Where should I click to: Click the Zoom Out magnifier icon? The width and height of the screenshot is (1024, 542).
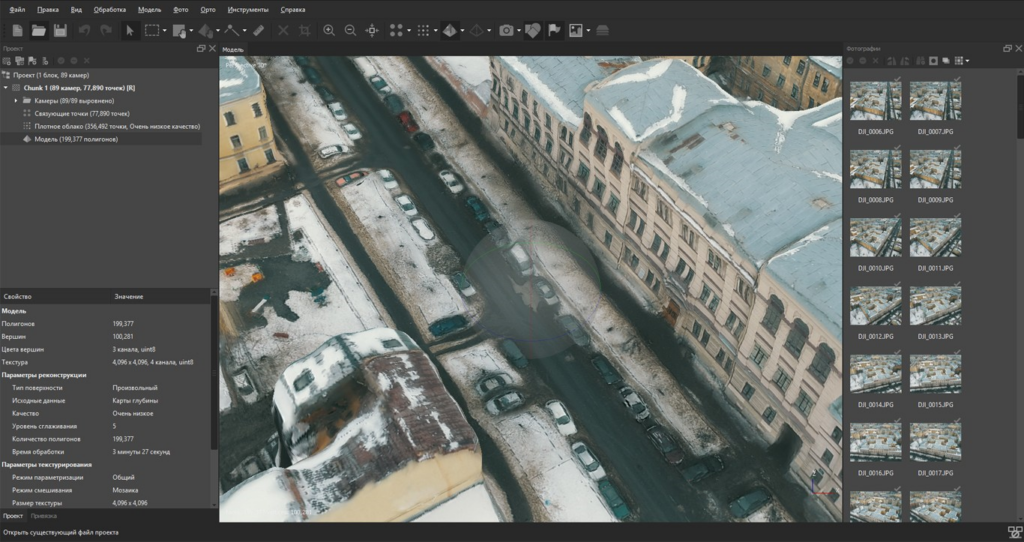click(351, 30)
